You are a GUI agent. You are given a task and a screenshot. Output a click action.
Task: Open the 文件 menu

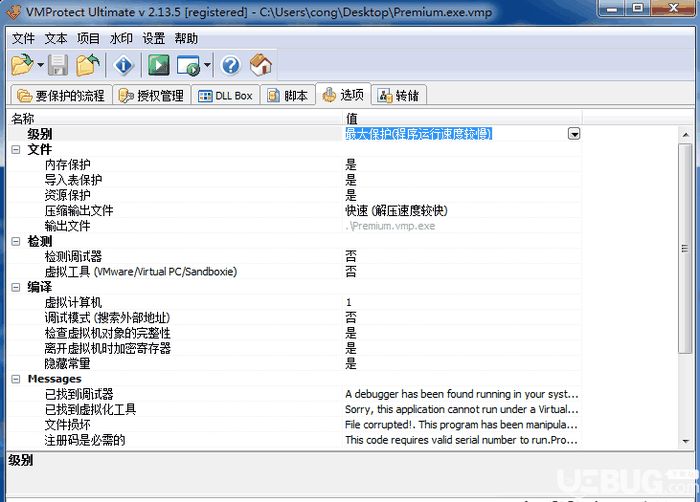(x=23, y=39)
